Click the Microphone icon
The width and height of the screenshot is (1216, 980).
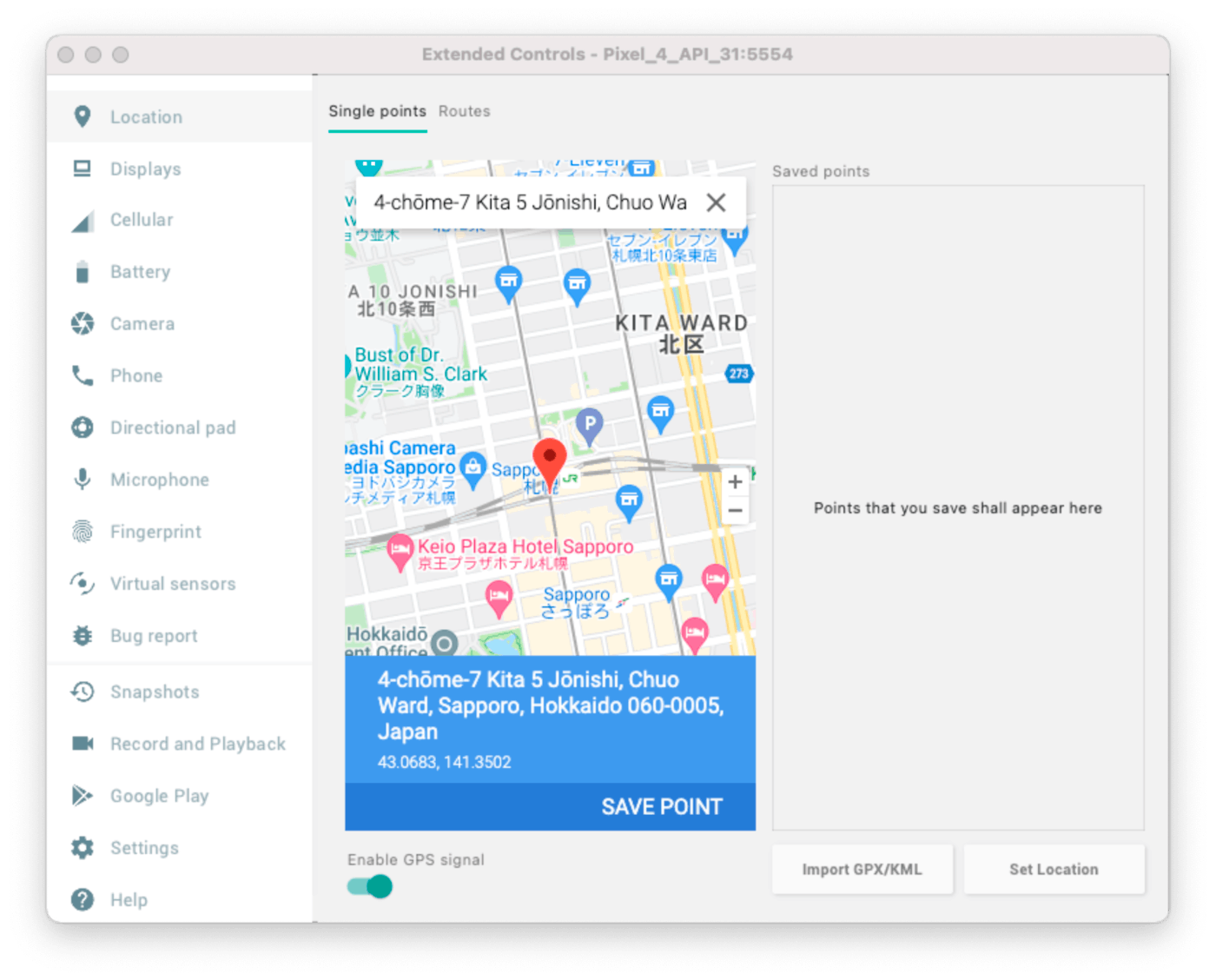click(x=83, y=480)
